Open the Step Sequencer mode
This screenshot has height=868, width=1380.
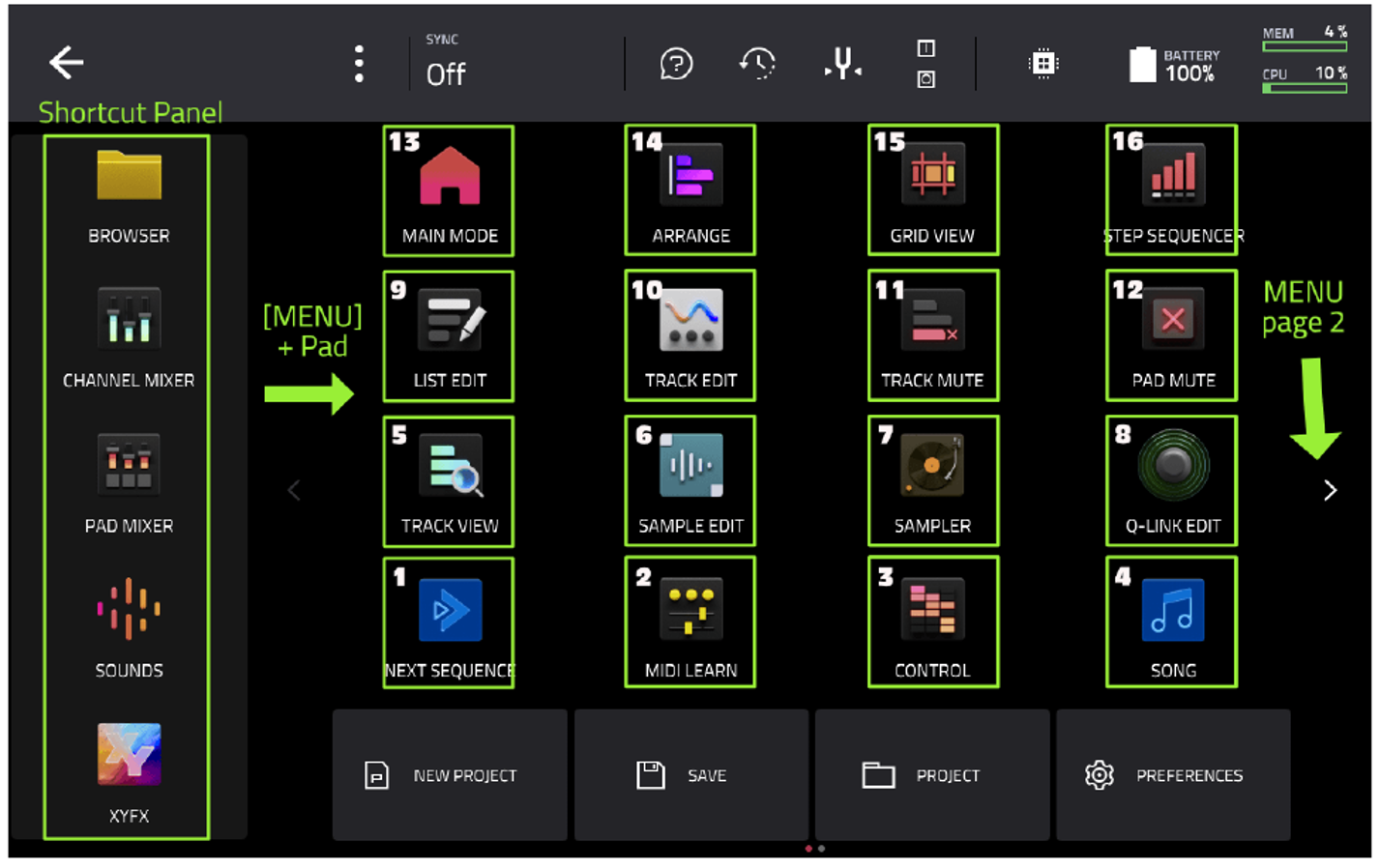point(1172,190)
